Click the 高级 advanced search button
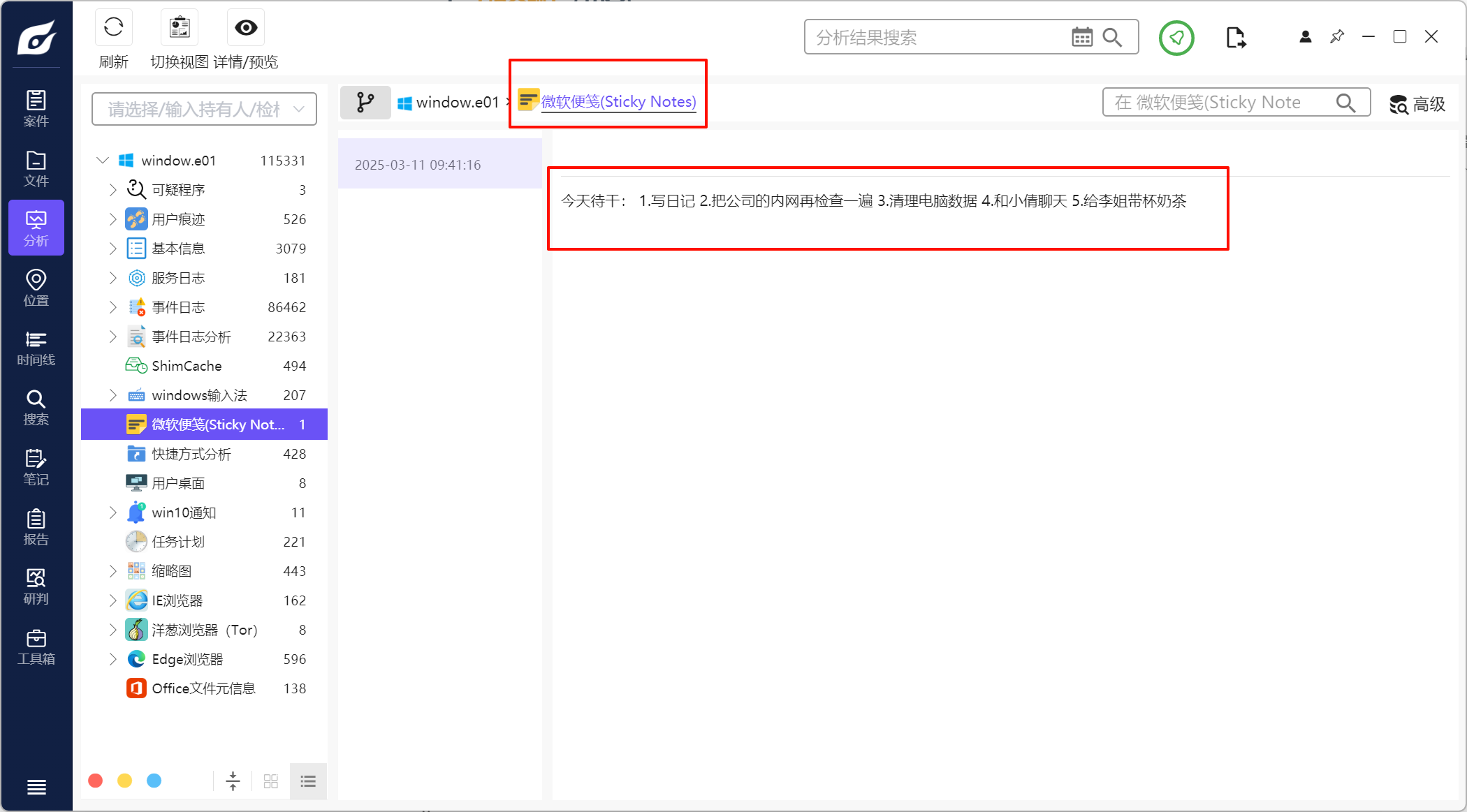Image resolution: width=1467 pixels, height=812 pixels. click(1417, 104)
